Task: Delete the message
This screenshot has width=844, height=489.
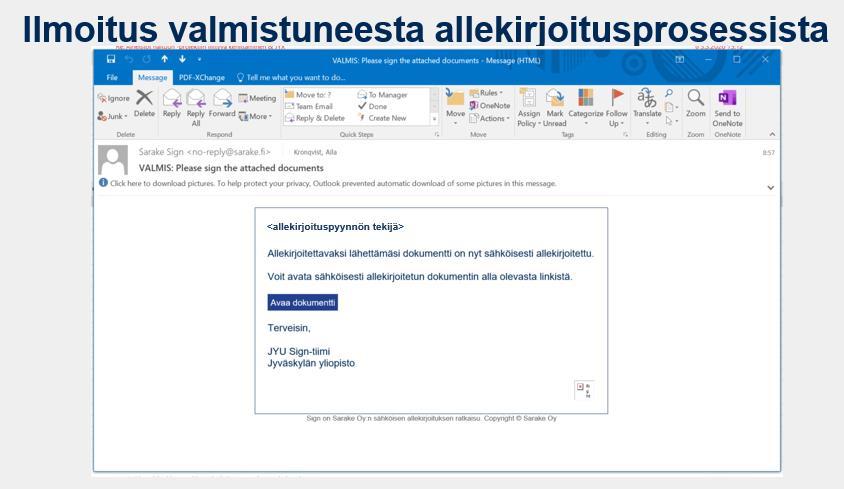Action: click(144, 104)
